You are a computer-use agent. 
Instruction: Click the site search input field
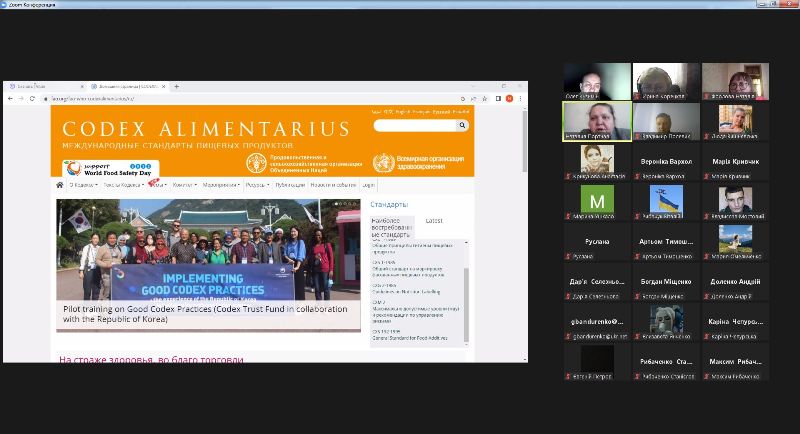(x=414, y=126)
